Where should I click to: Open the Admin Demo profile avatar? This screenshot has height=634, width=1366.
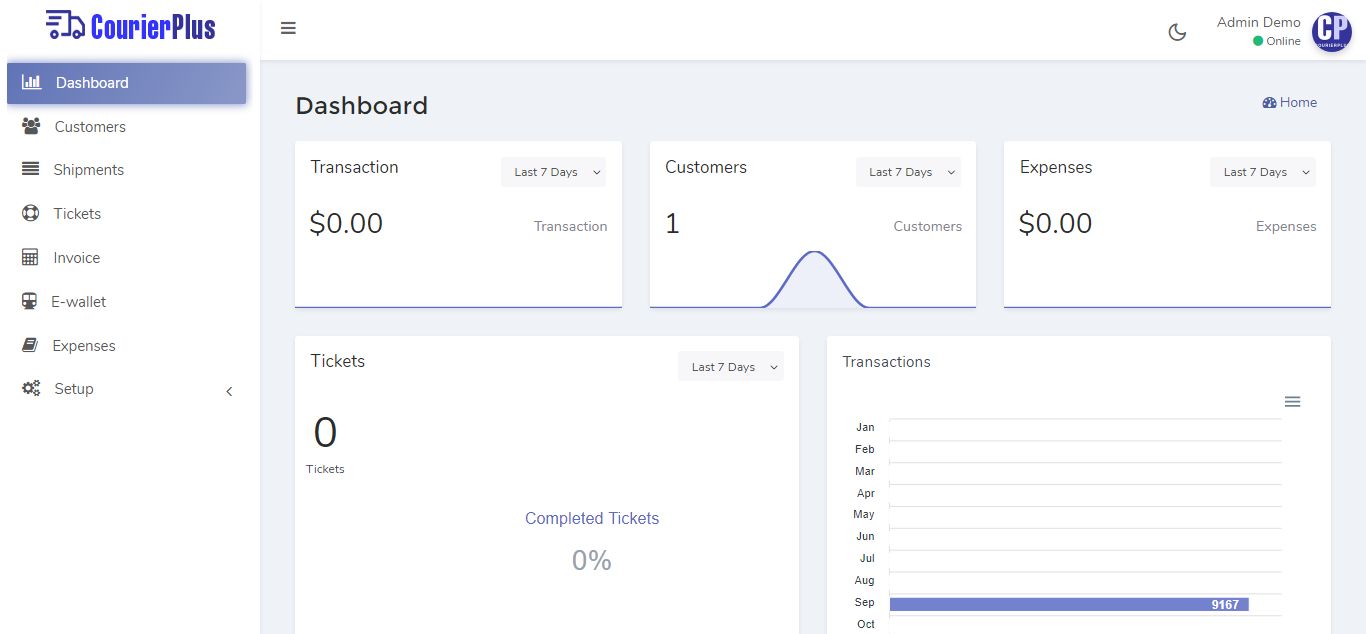point(1331,32)
